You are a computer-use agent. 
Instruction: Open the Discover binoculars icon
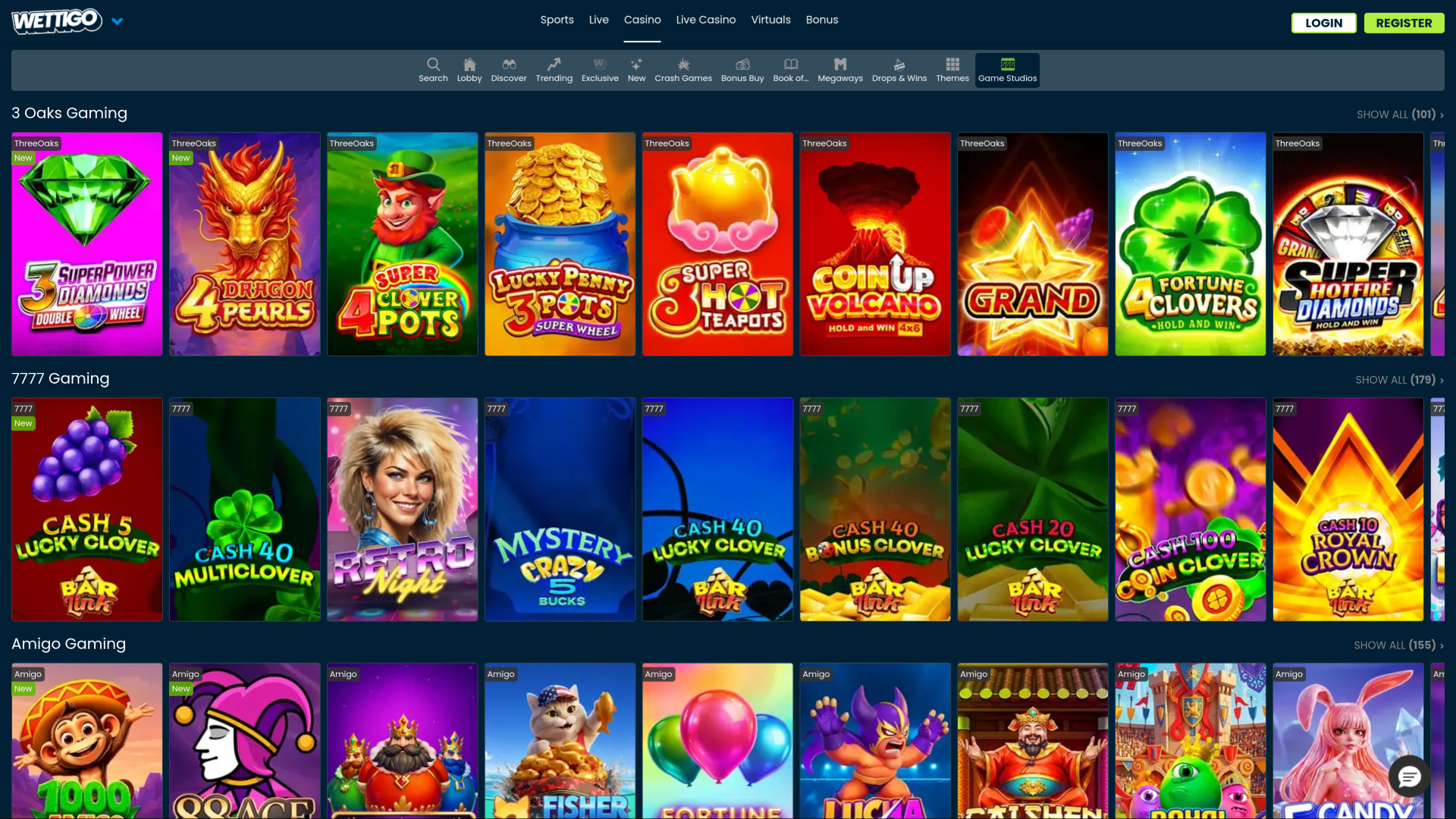click(x=509, y=70)
